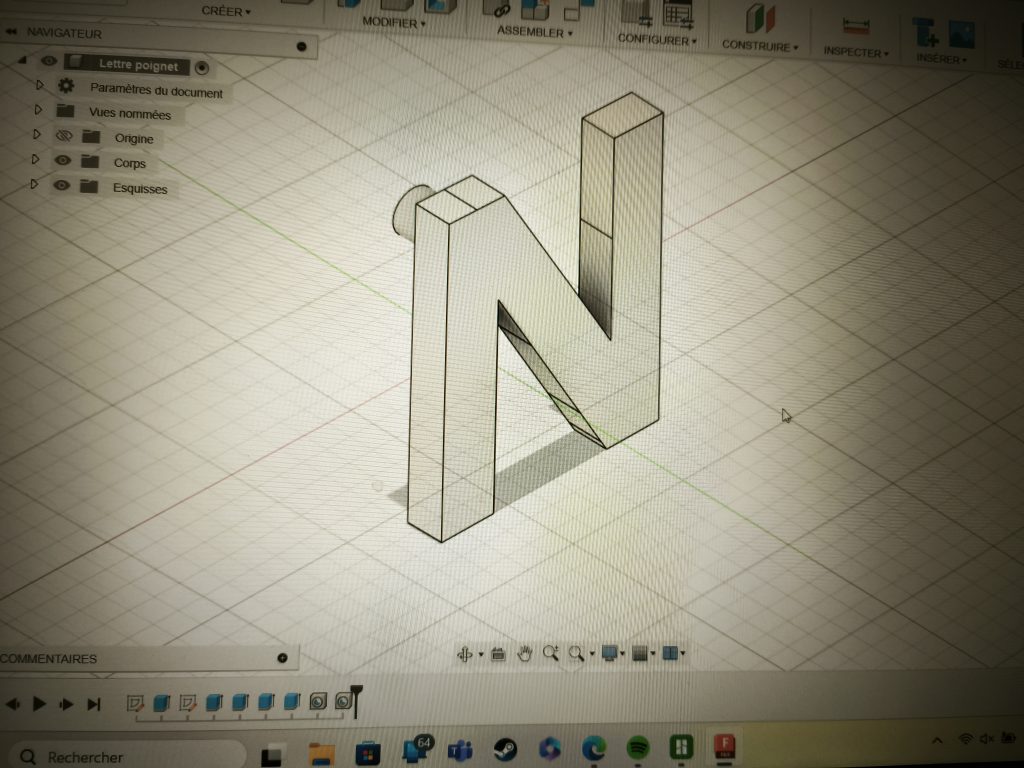Expand the Vues nommées folder

point(38,110)
